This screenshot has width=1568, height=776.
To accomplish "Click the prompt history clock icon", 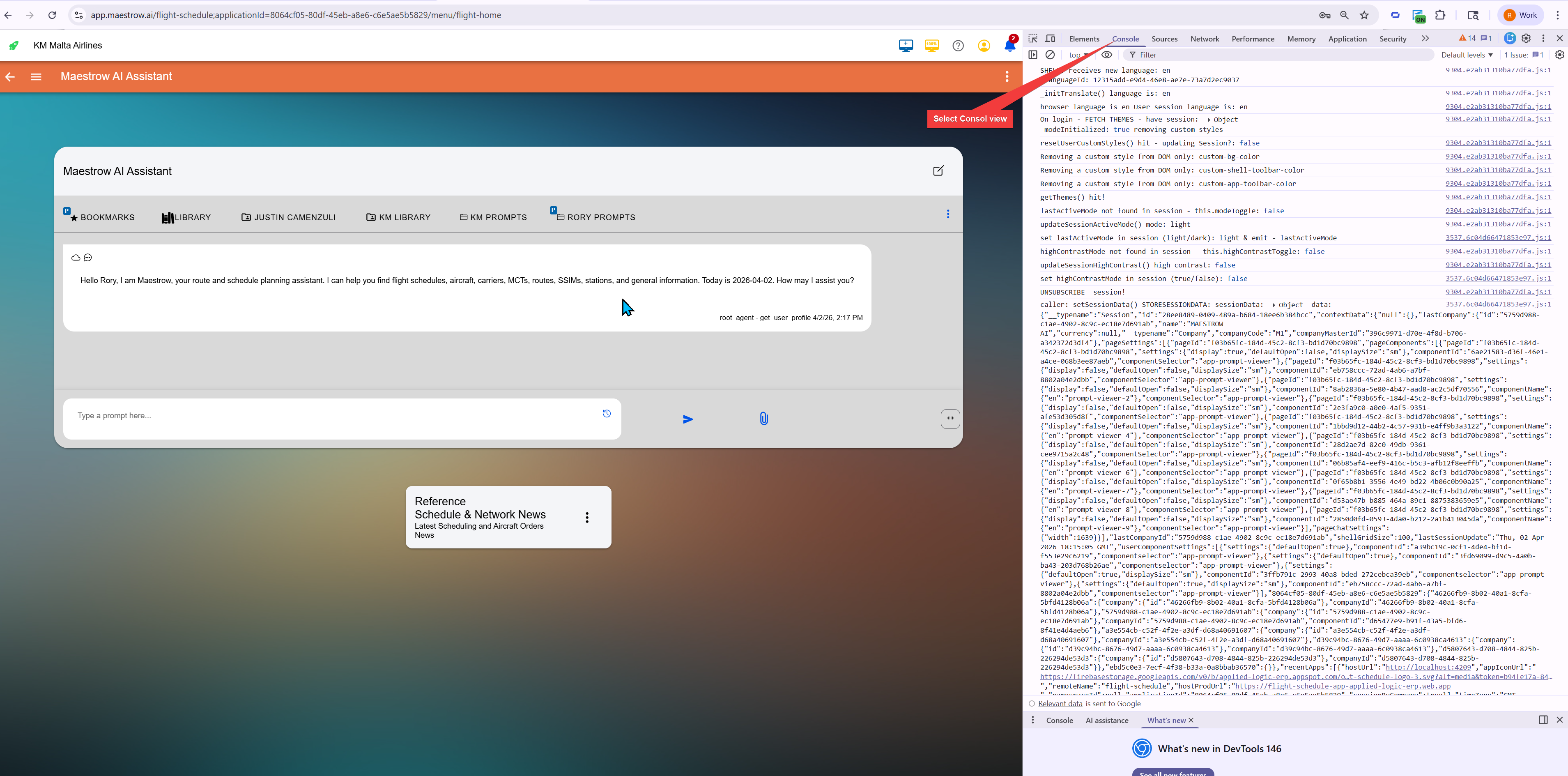I will (606, 414).
